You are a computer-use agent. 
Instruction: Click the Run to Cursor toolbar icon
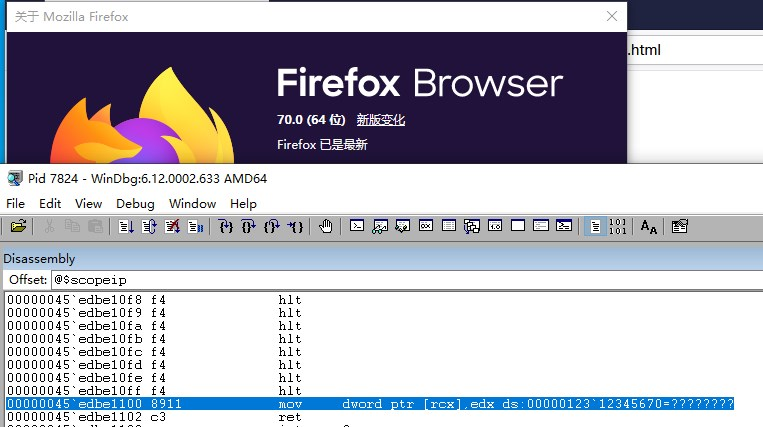(x=295, y=227)
